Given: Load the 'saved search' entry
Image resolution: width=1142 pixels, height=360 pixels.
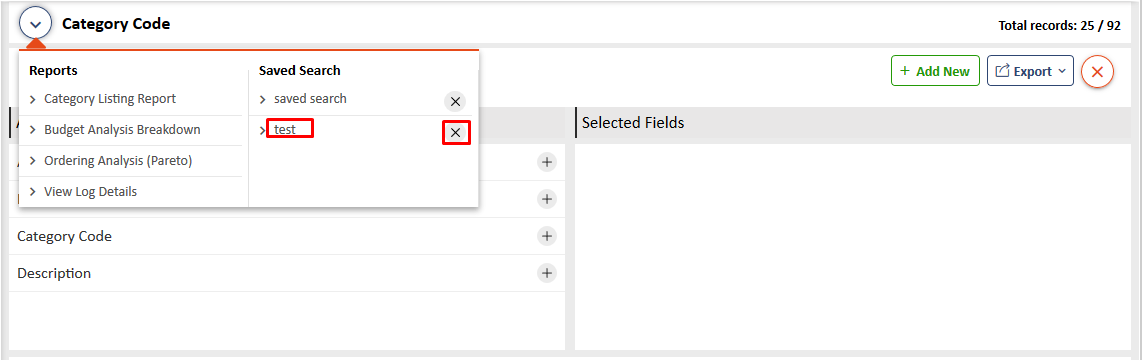Looking at the screenshot, I should [310, 98].
